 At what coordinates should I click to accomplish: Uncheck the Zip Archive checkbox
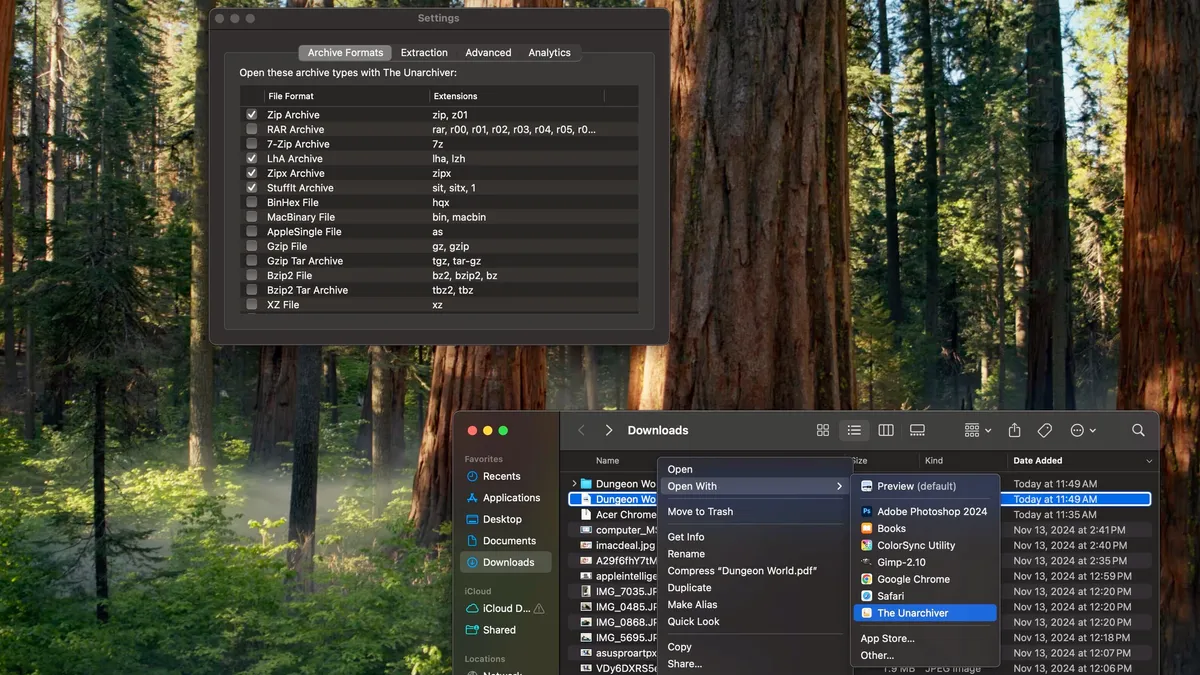click(x=252, y=115)
